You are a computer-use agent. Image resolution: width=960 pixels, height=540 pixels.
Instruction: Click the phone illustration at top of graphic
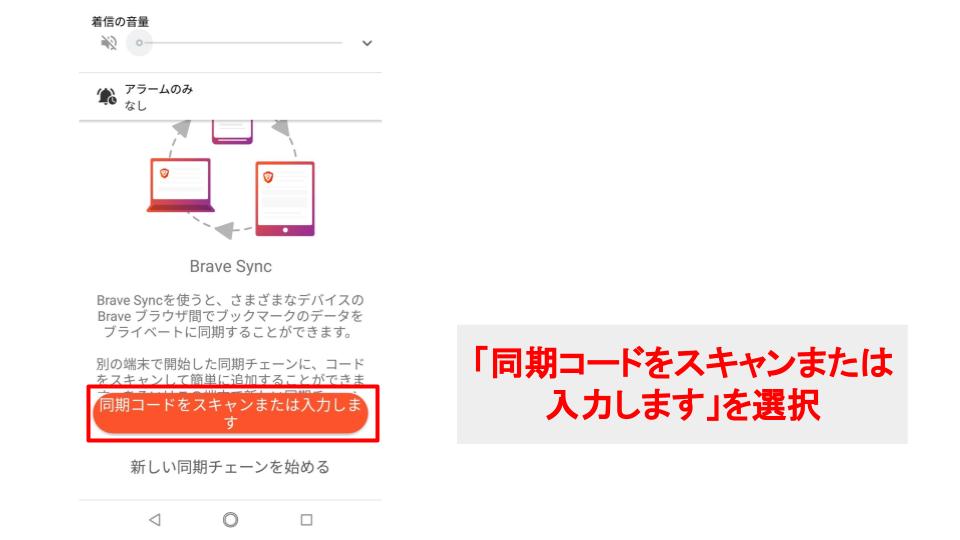(x=232, y=132)
